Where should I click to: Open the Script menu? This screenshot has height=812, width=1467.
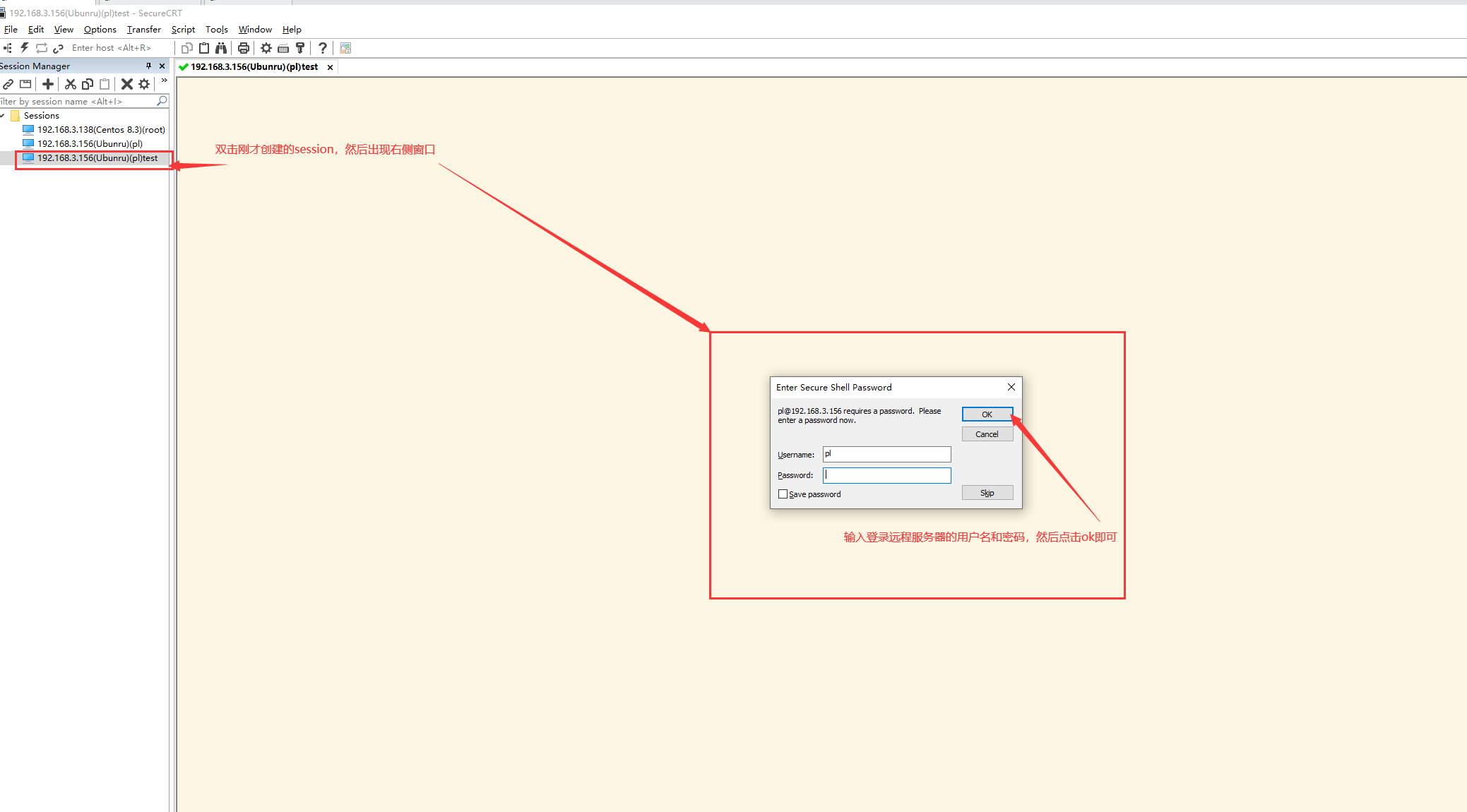click(x=183, y=29)
